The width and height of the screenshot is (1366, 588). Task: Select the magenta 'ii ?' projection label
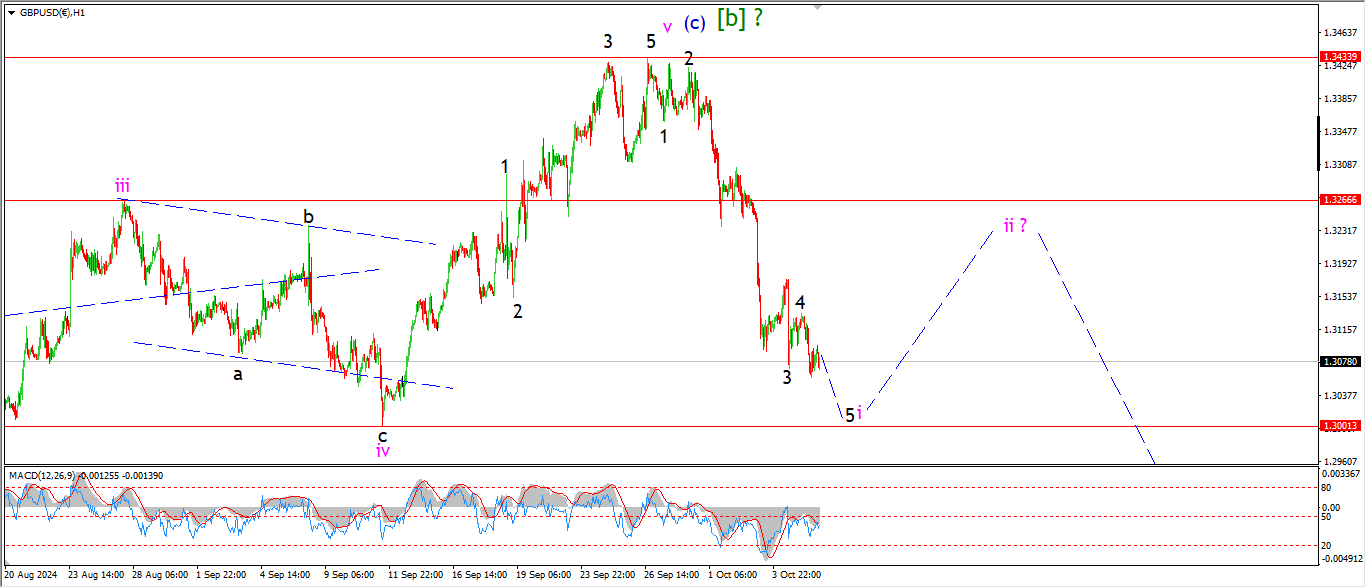click(1015, 226)
